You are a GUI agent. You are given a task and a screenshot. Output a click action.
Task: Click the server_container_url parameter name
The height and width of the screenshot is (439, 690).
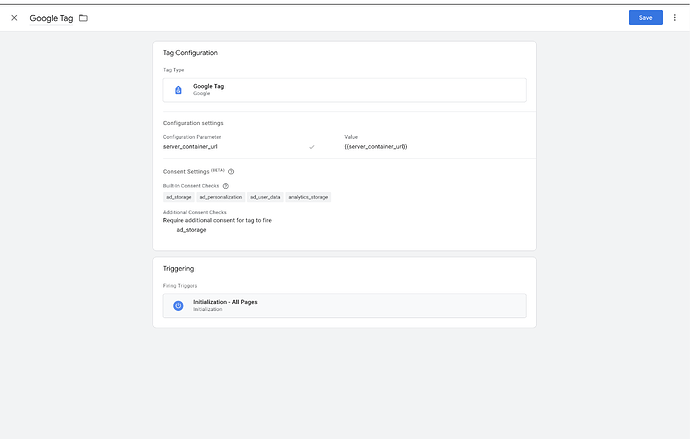coord(191,147)
